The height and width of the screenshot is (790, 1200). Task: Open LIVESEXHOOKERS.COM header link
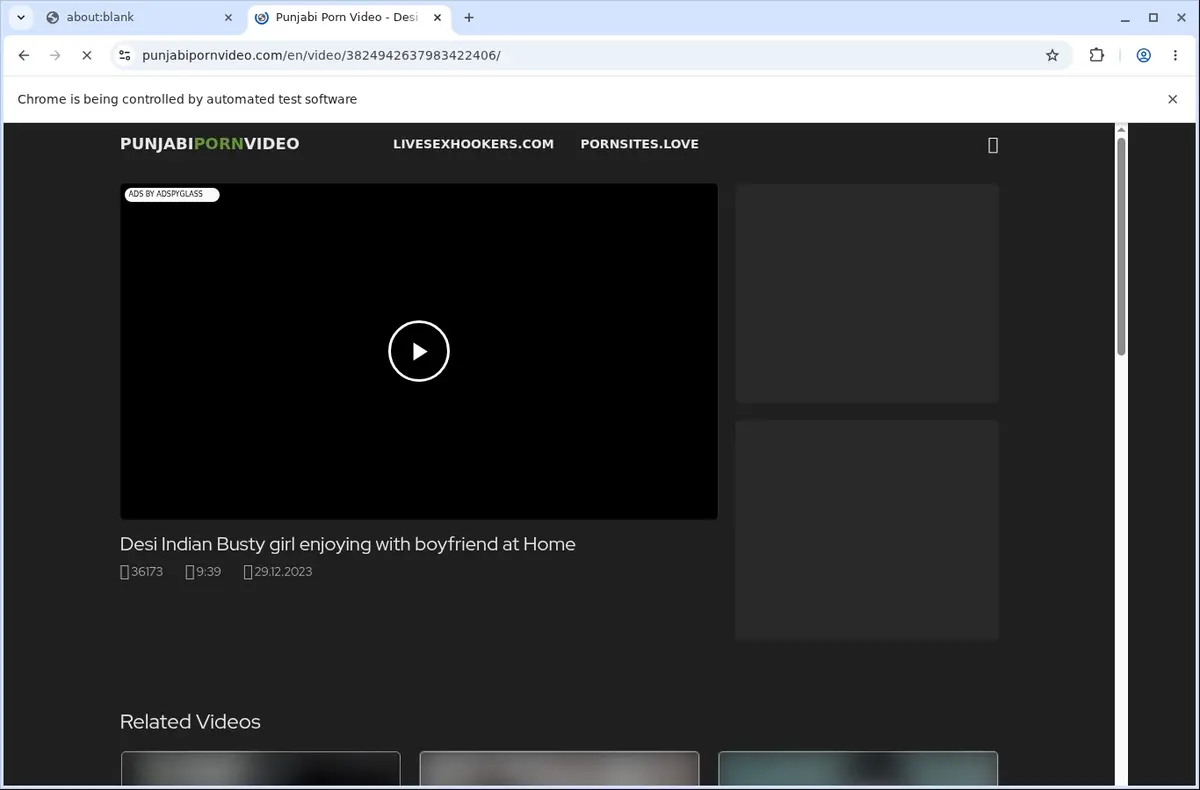coord(473,144)
